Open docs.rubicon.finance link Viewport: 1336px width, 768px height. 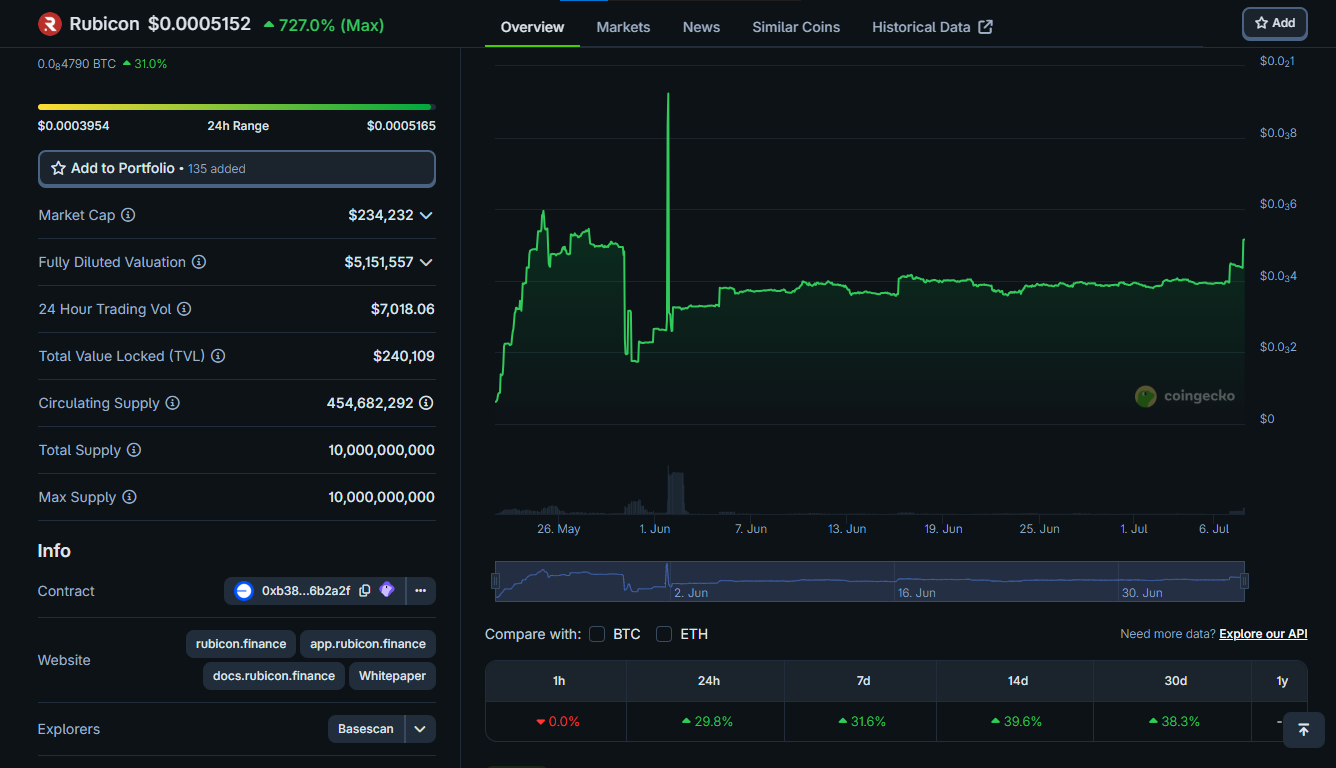[274, 676]
